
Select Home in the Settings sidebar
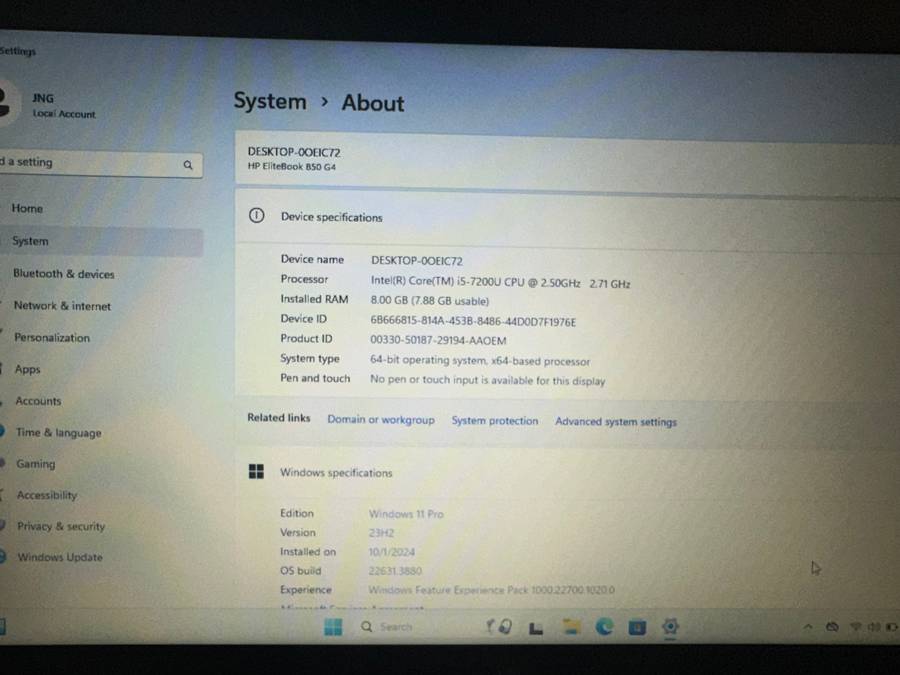click(27, 208)
